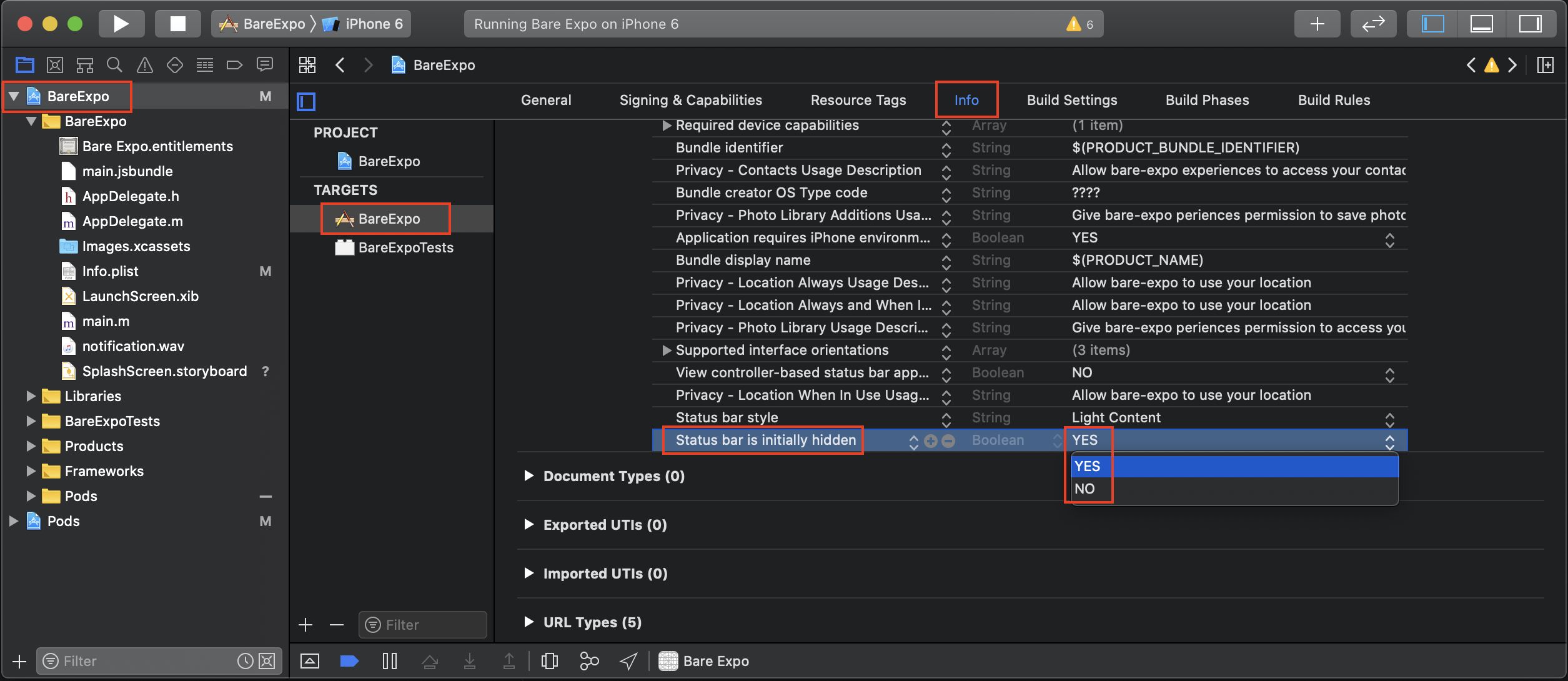The image size is (1568, 681).
Task: Toggle the right Inspectors panel button
Action: click(1530, 24)
